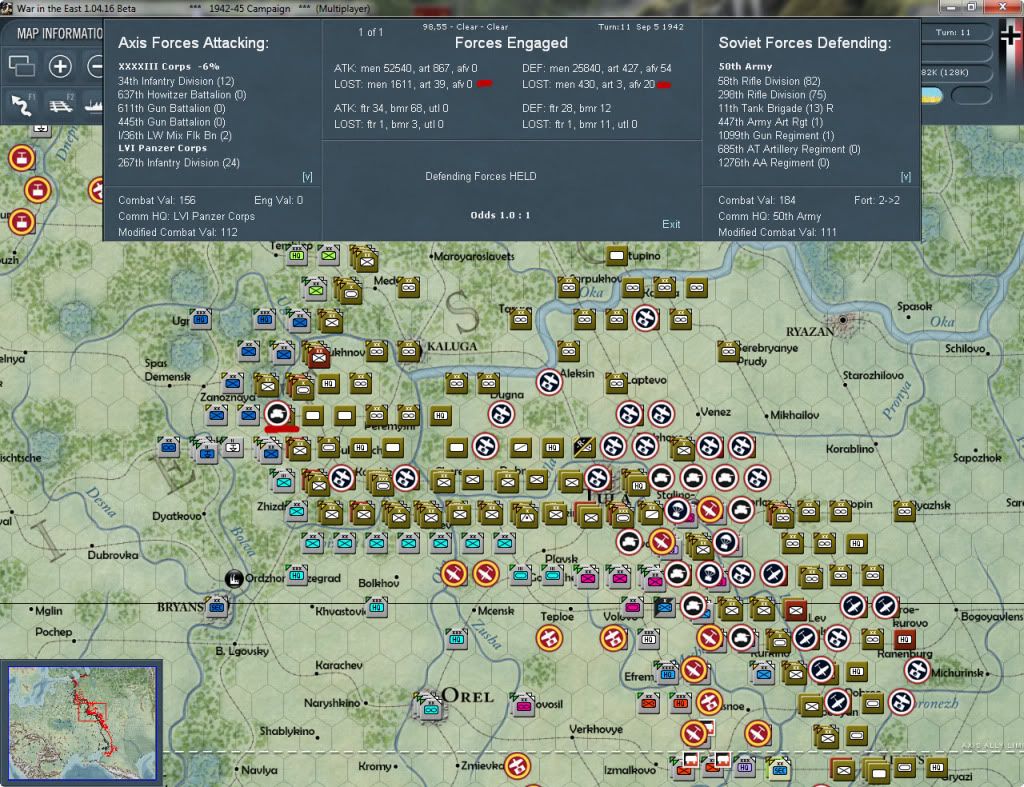The height and width of the screenshot is (787, 1024).
Task: Select the HQ counter at Bryansk
Action: (217, 607)
